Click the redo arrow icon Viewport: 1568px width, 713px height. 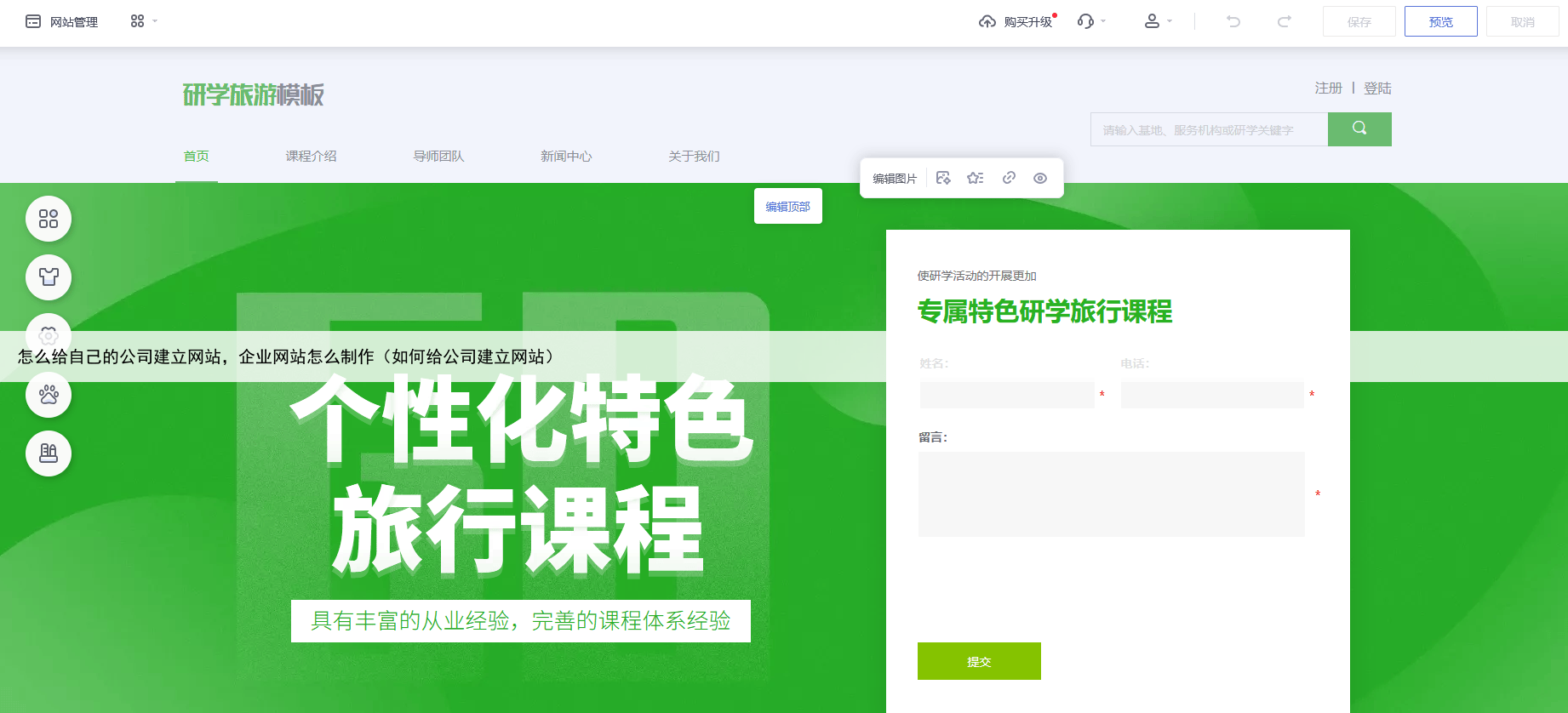(x=1284, y=21)
